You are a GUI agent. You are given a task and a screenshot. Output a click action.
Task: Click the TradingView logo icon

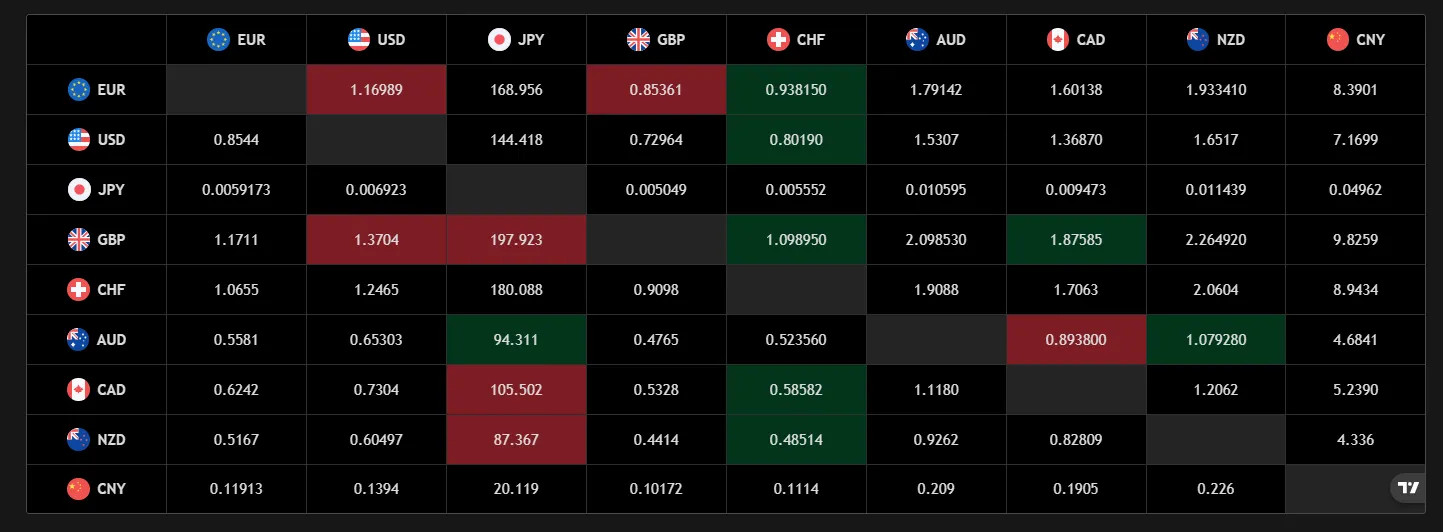point(1408,488)
